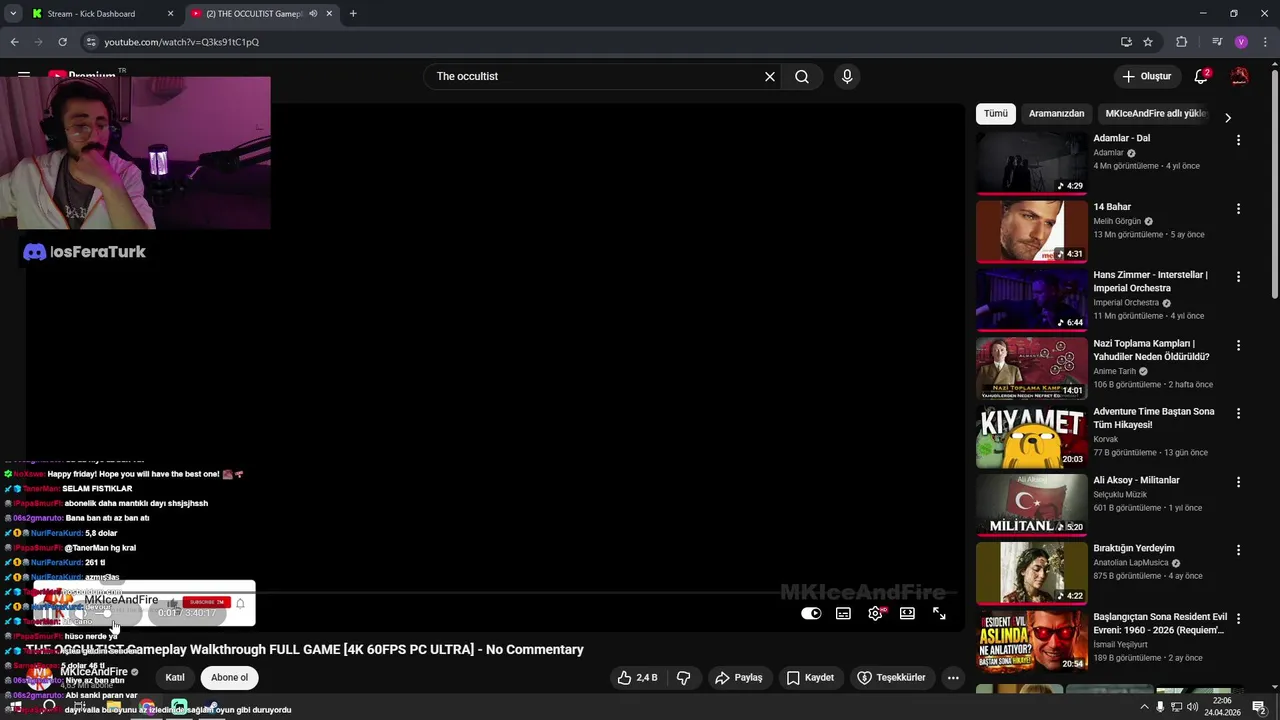
Task: Select the MKIceAndFire adlı yükle chip
Action: (1156, 114)
